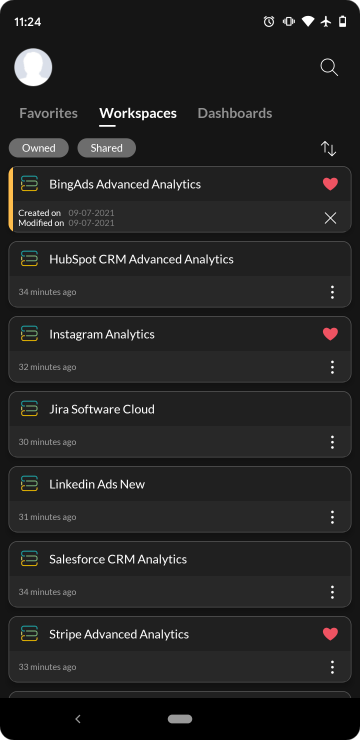The width and height of the screenshot is (360, 740).
Task: Unfavorite BingAds Advanced Analytics heart
Action: point(330,184)
